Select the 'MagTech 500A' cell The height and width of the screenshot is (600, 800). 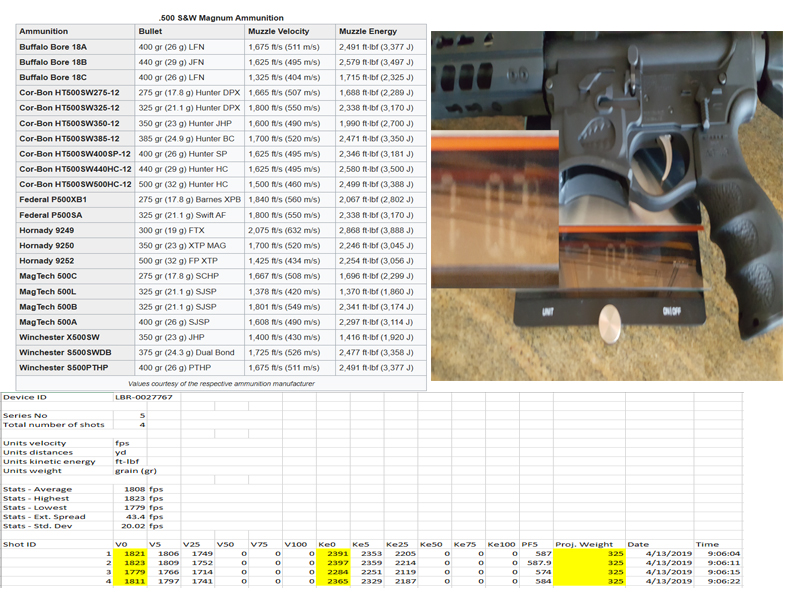(x=75, y=322)
